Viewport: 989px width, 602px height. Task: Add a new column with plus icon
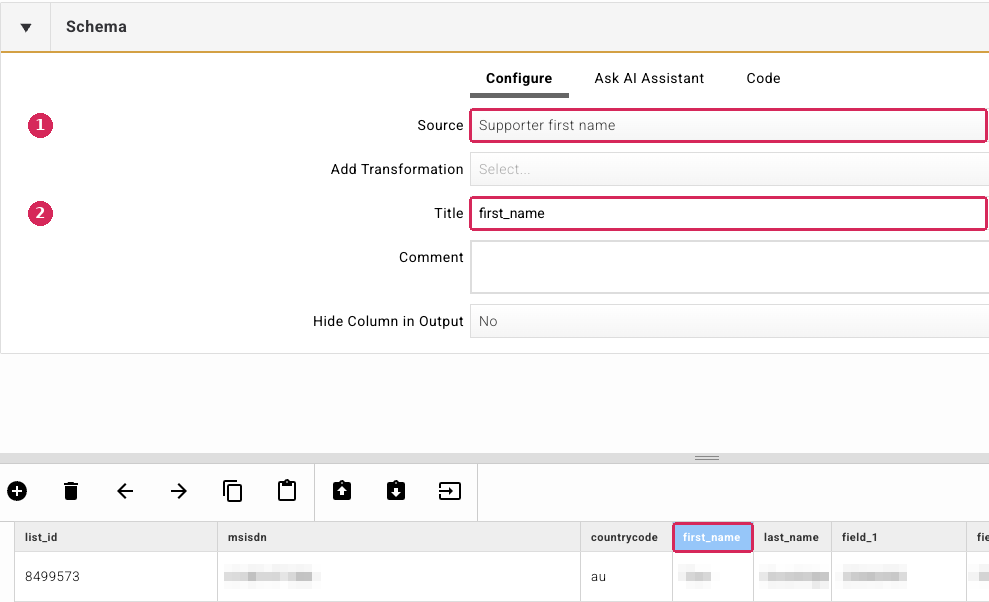[x=17, y=491]
